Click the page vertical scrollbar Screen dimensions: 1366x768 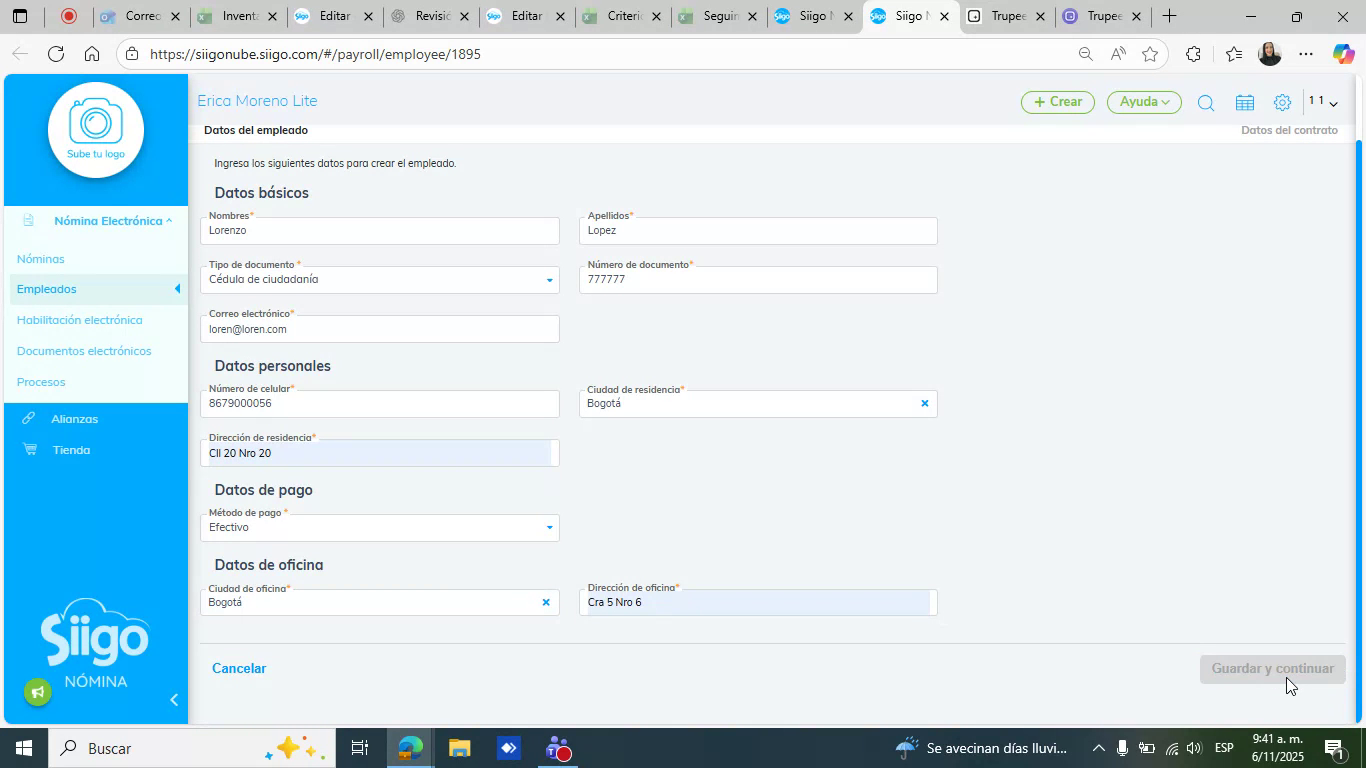pyautogui.click(x=1358, y=430)
